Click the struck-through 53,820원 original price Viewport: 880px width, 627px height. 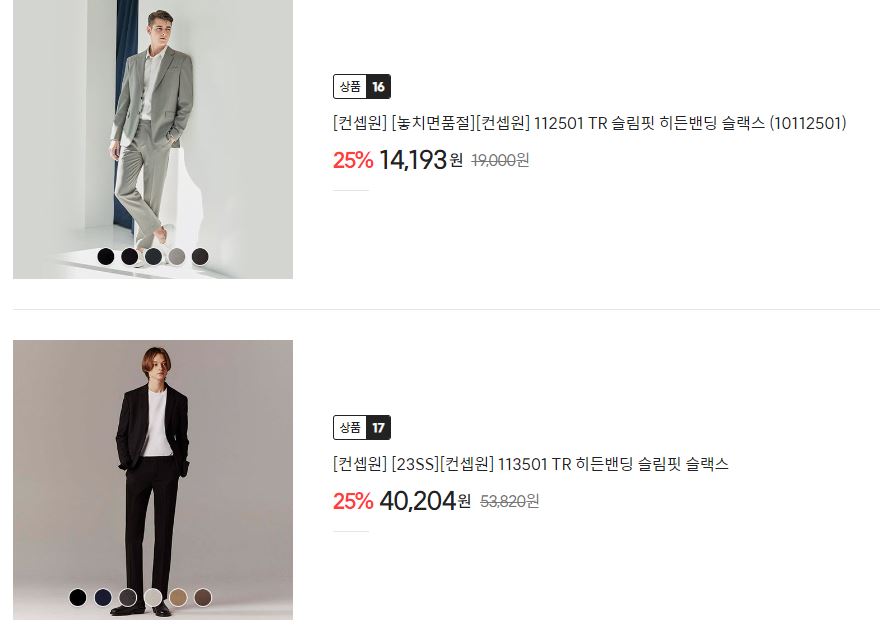pos(510,501)
